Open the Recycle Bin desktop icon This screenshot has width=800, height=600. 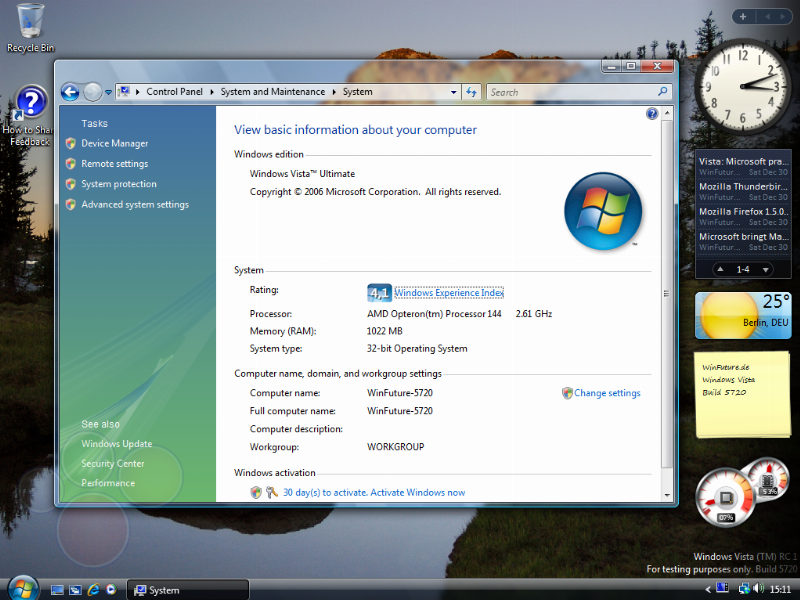pyautogui.click(x=30, y=28)
